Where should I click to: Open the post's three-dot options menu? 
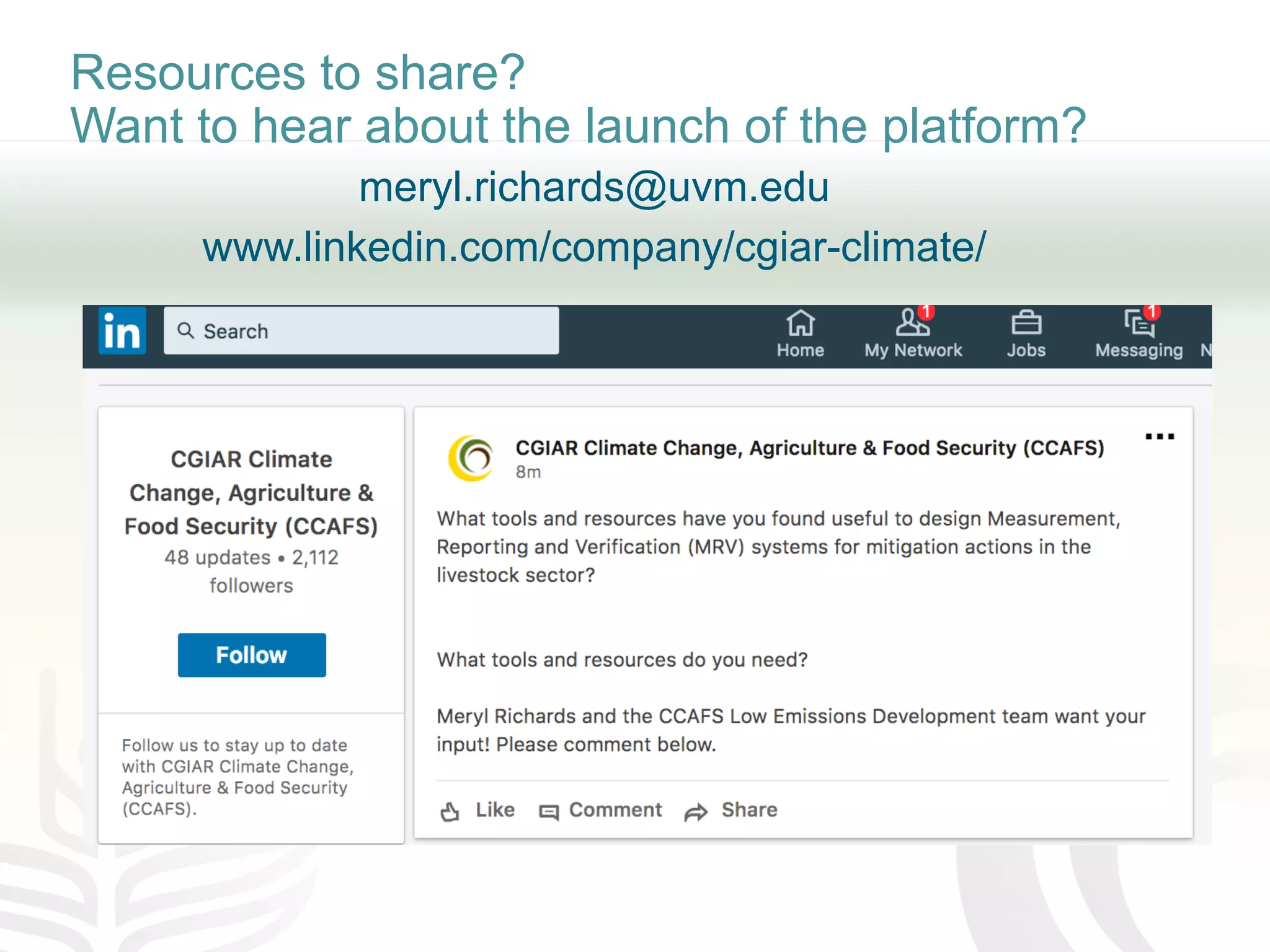(1160, 436)
